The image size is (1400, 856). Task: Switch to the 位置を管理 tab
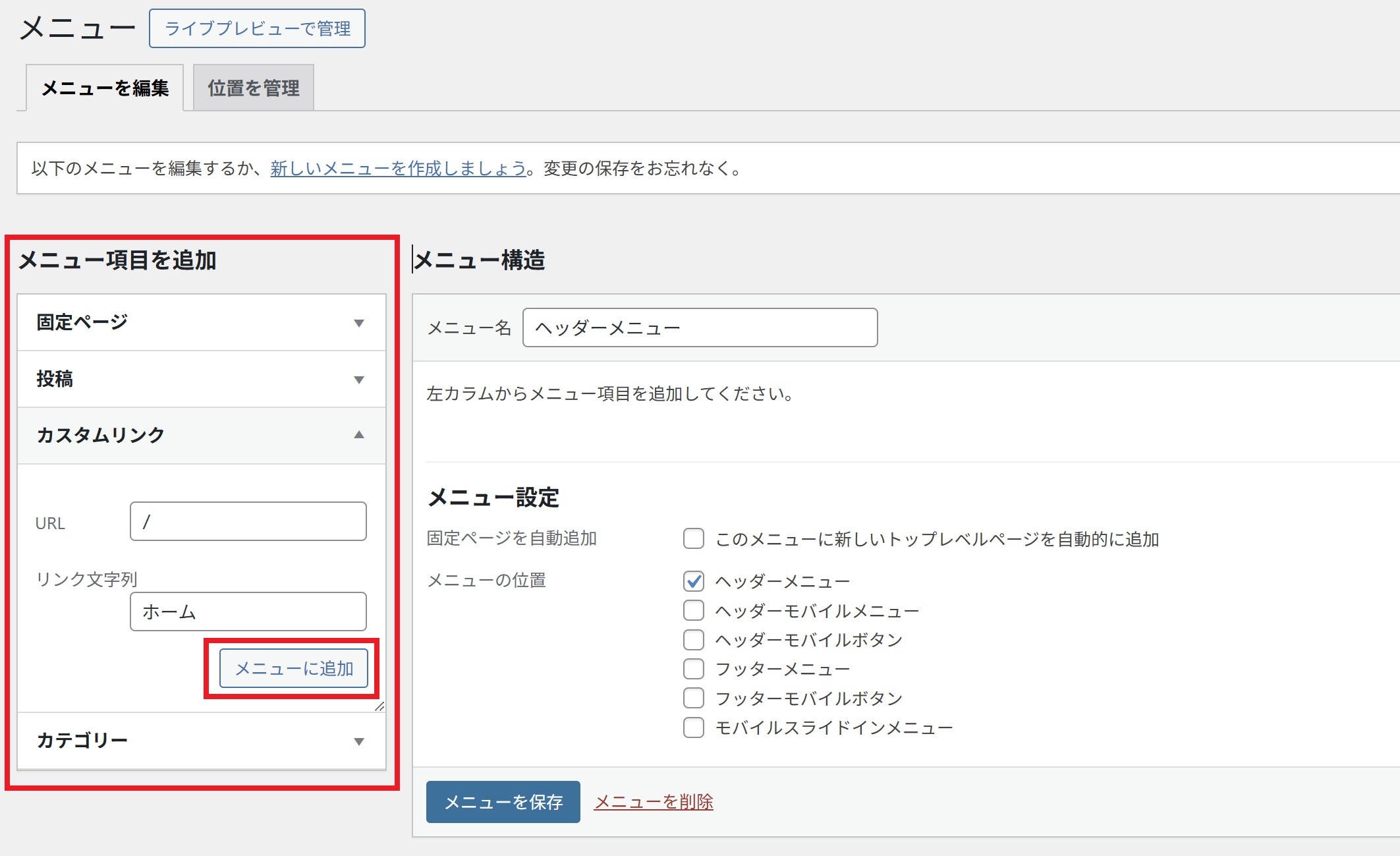tap(254, 88)
